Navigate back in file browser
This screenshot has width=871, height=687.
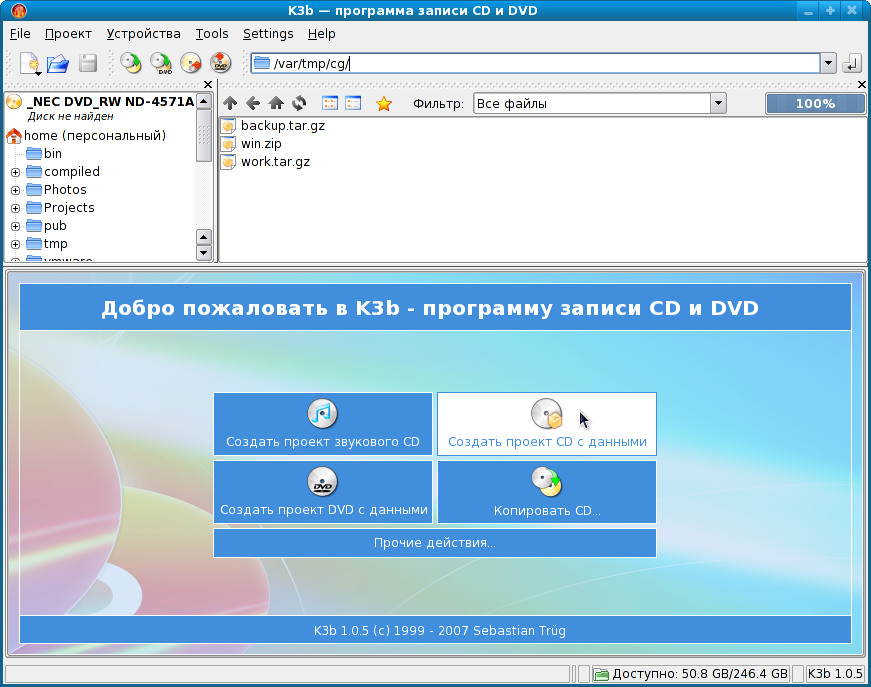(253, 103)
